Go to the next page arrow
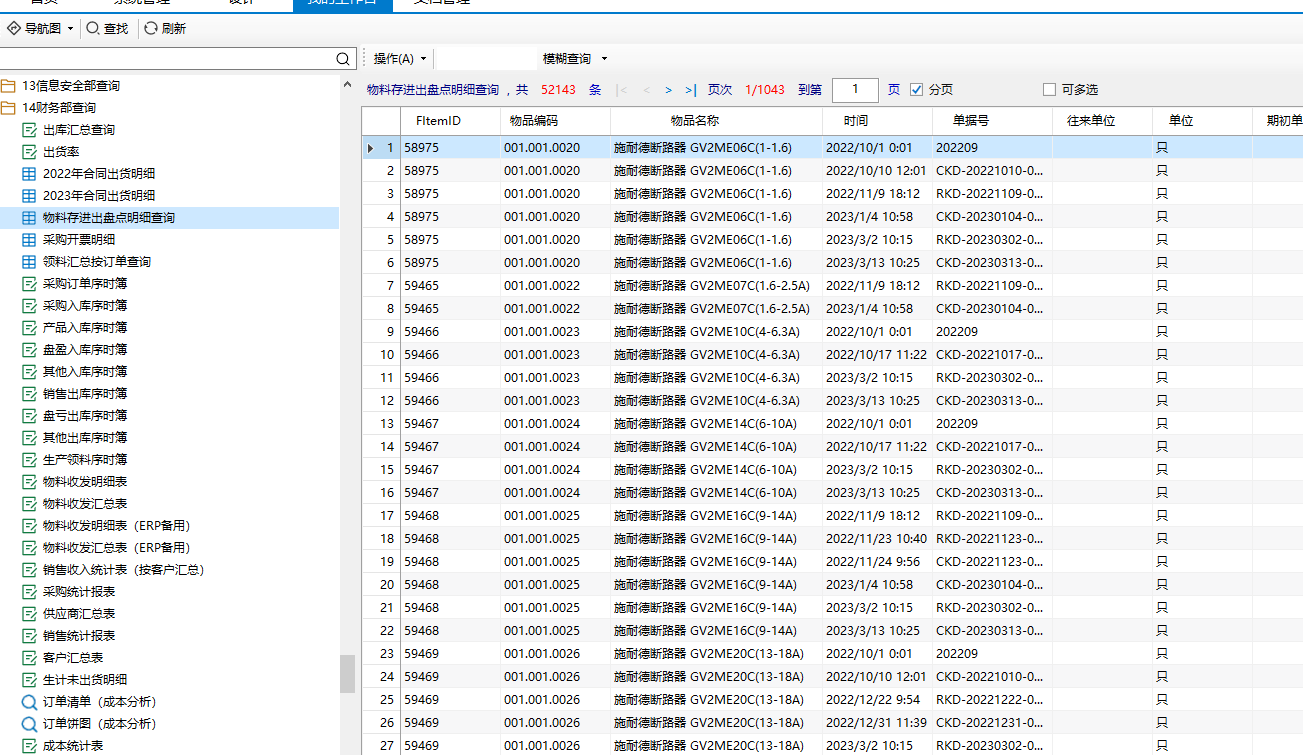 668,90
